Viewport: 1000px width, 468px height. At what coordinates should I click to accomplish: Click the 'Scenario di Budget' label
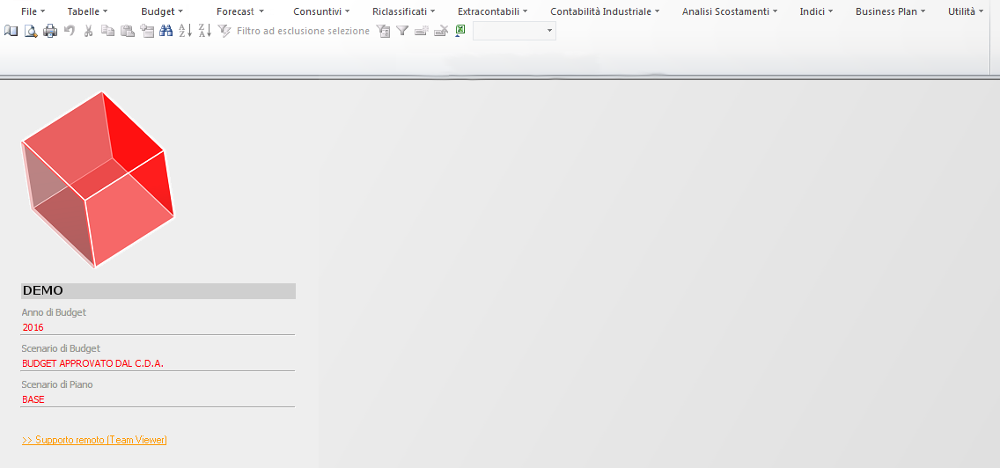61,349
